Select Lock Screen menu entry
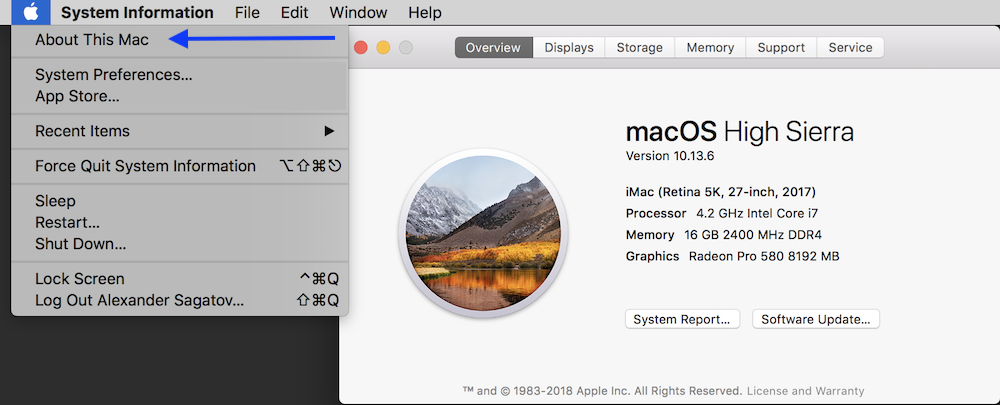Image resolution: width=1000 pixels, height=405 pixels. click(x=80, y=279)
